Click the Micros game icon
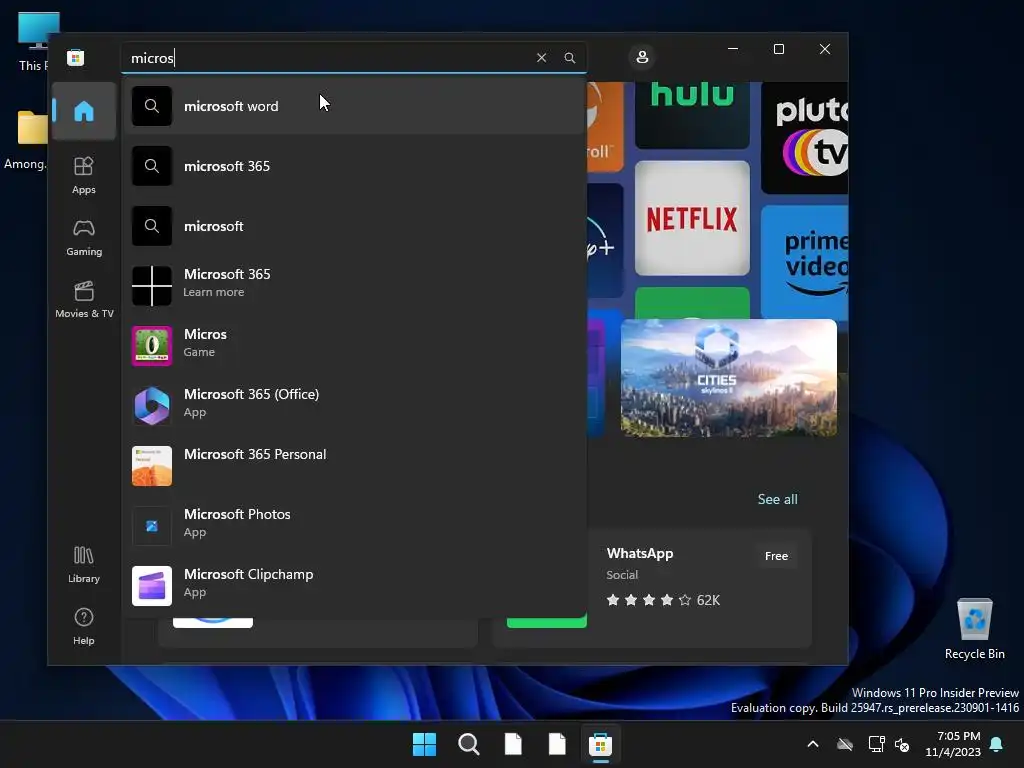Screen dimensions: 1024x768 [152, 346]
